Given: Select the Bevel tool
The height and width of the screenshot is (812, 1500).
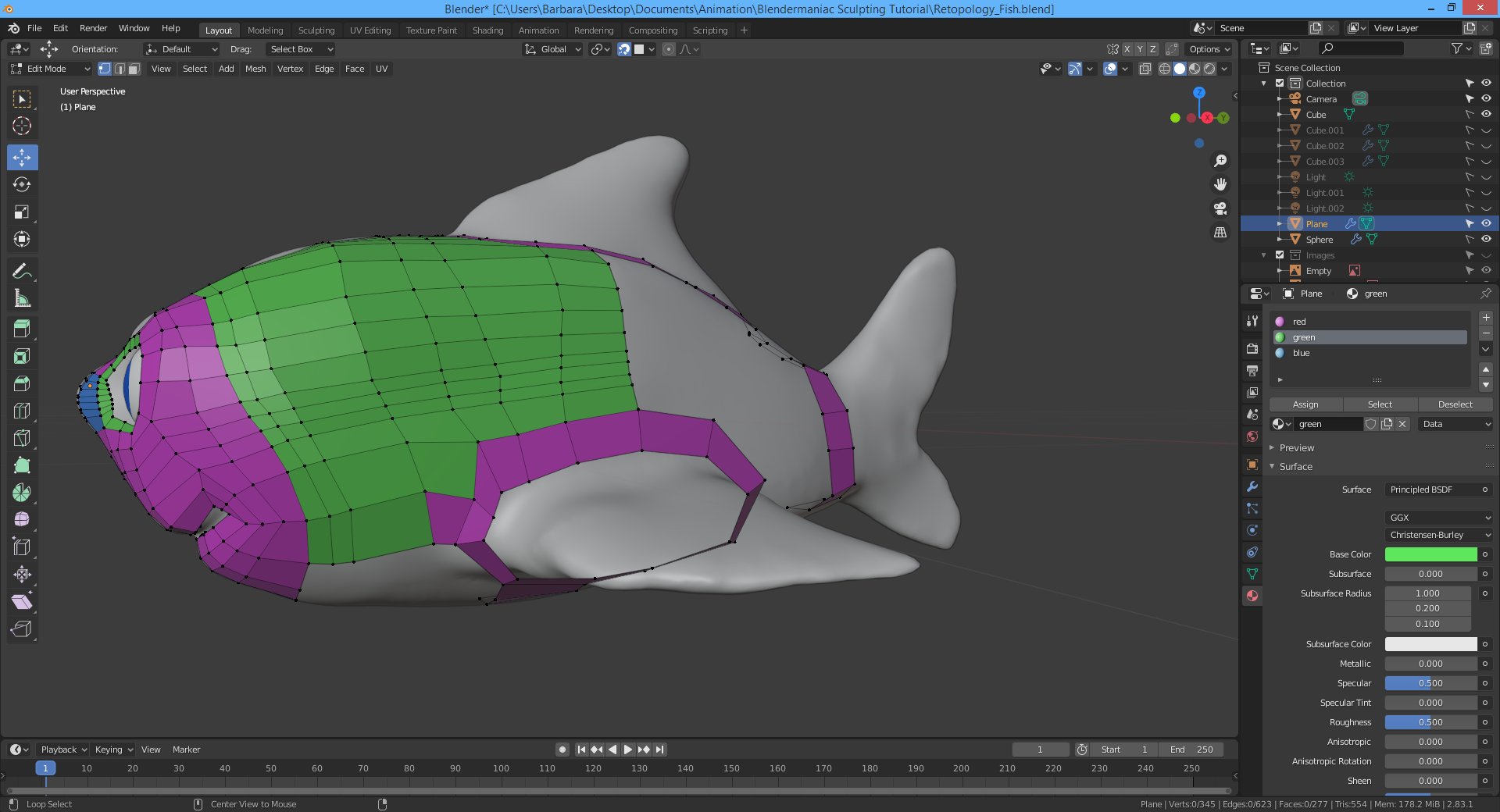Looking at the screenshot, I should 22,383.
